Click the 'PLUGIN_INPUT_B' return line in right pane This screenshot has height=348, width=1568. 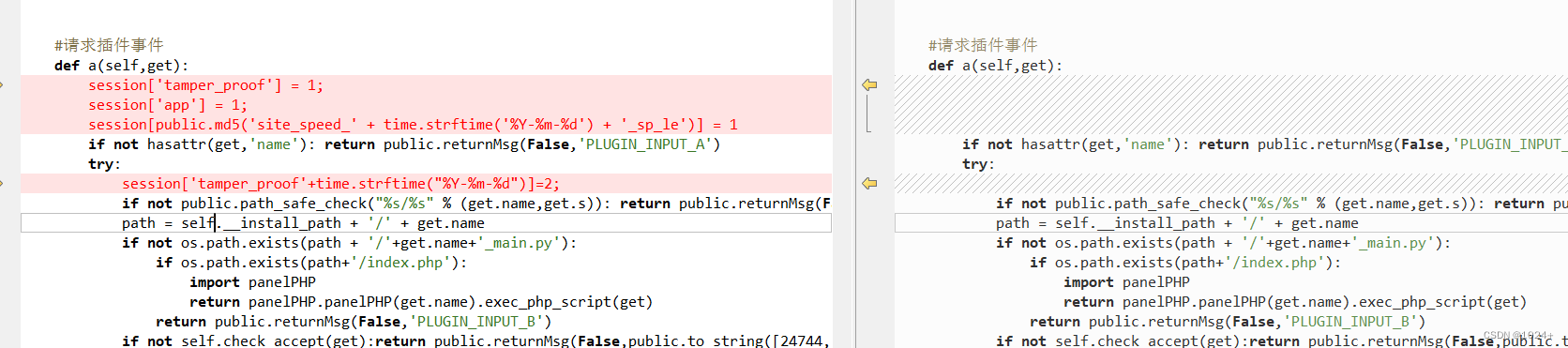1228,322
